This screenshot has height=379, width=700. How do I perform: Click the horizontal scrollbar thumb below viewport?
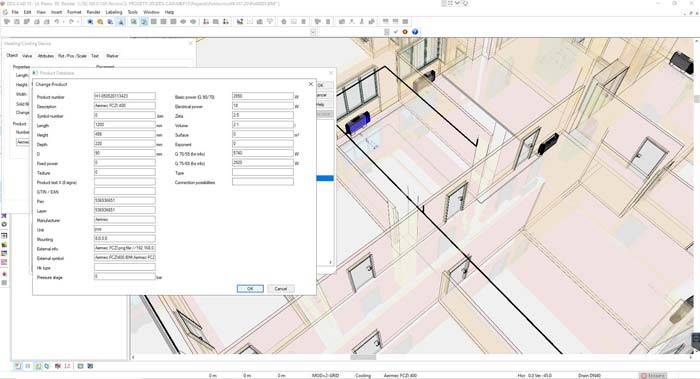(363, 357)
